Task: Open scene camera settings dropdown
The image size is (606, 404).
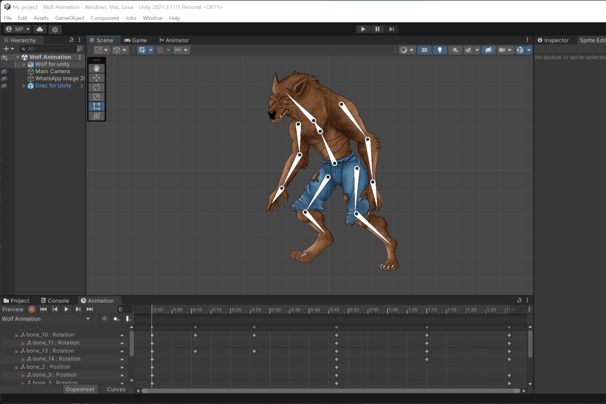Action: [x=505, y=50]
